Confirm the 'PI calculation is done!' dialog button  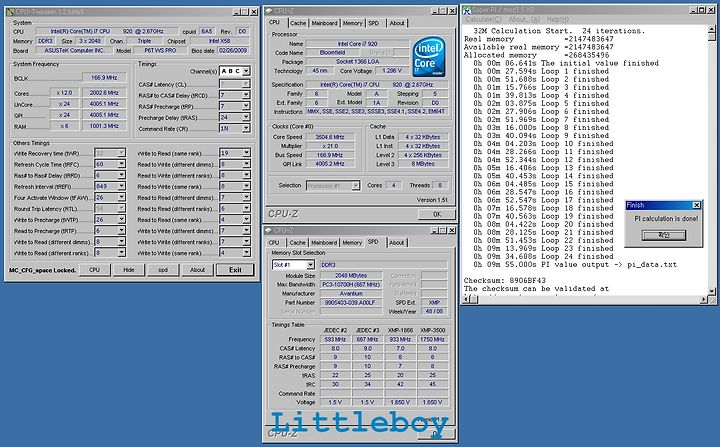point(664,235)
